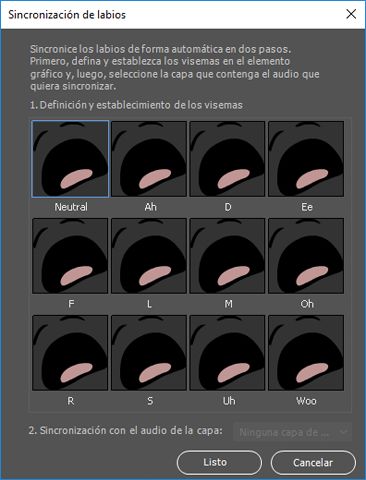366x480 pixels.
Task: Click the Cancelar button
Action: [313, 462]
